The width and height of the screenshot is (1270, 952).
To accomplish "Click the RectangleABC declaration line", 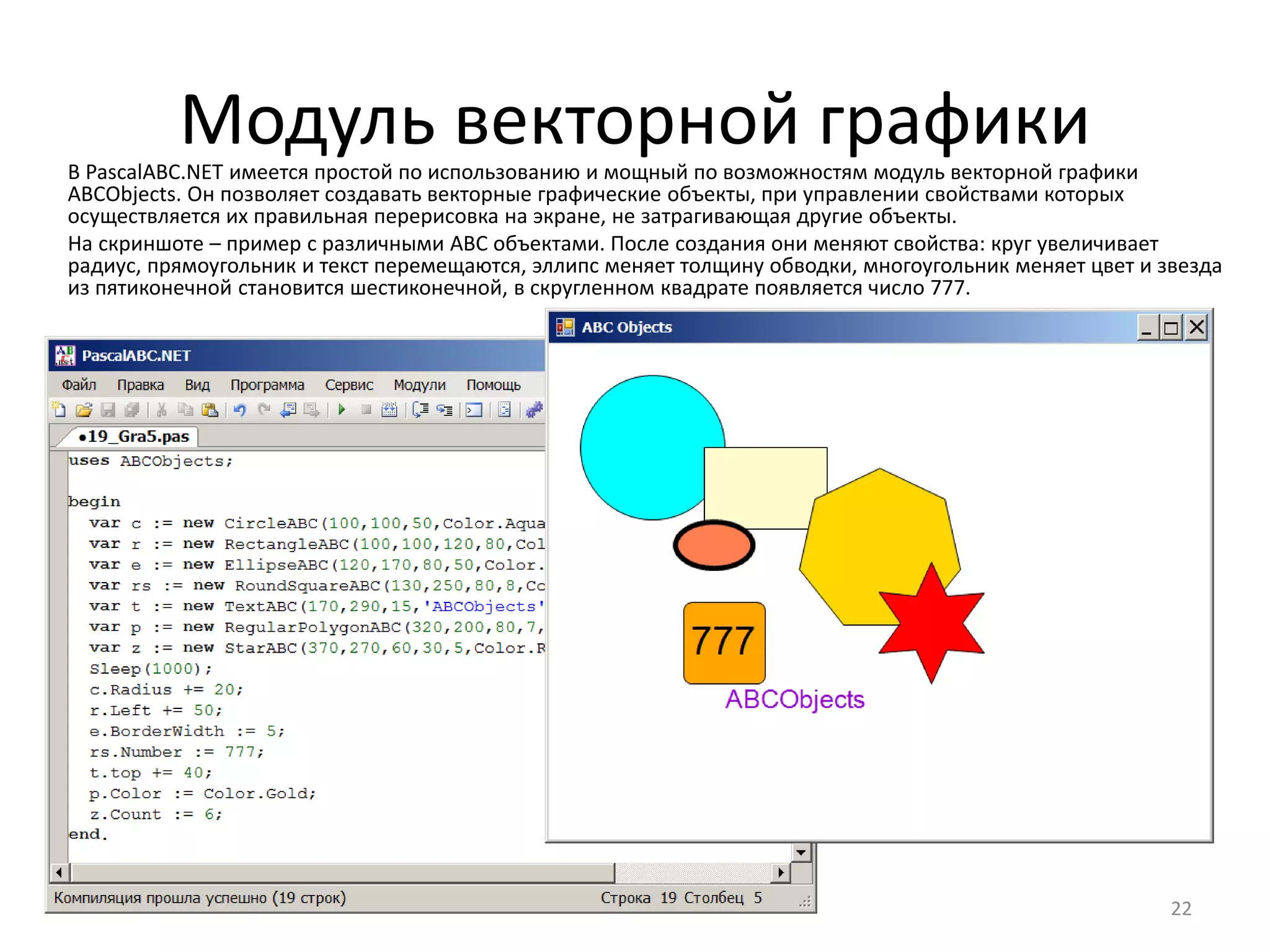I will 317,544.
